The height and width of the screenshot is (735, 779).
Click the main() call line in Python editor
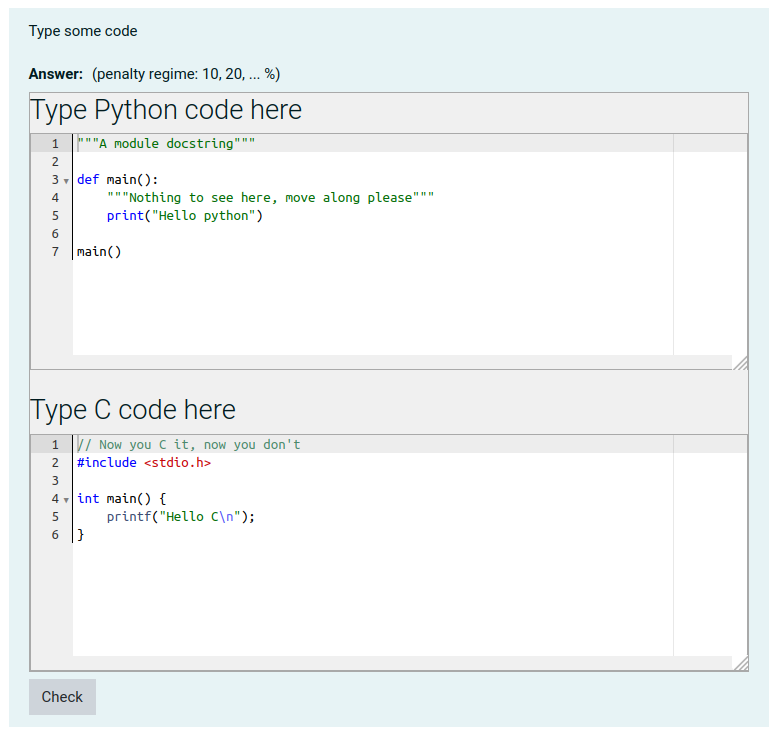(99, 251)
